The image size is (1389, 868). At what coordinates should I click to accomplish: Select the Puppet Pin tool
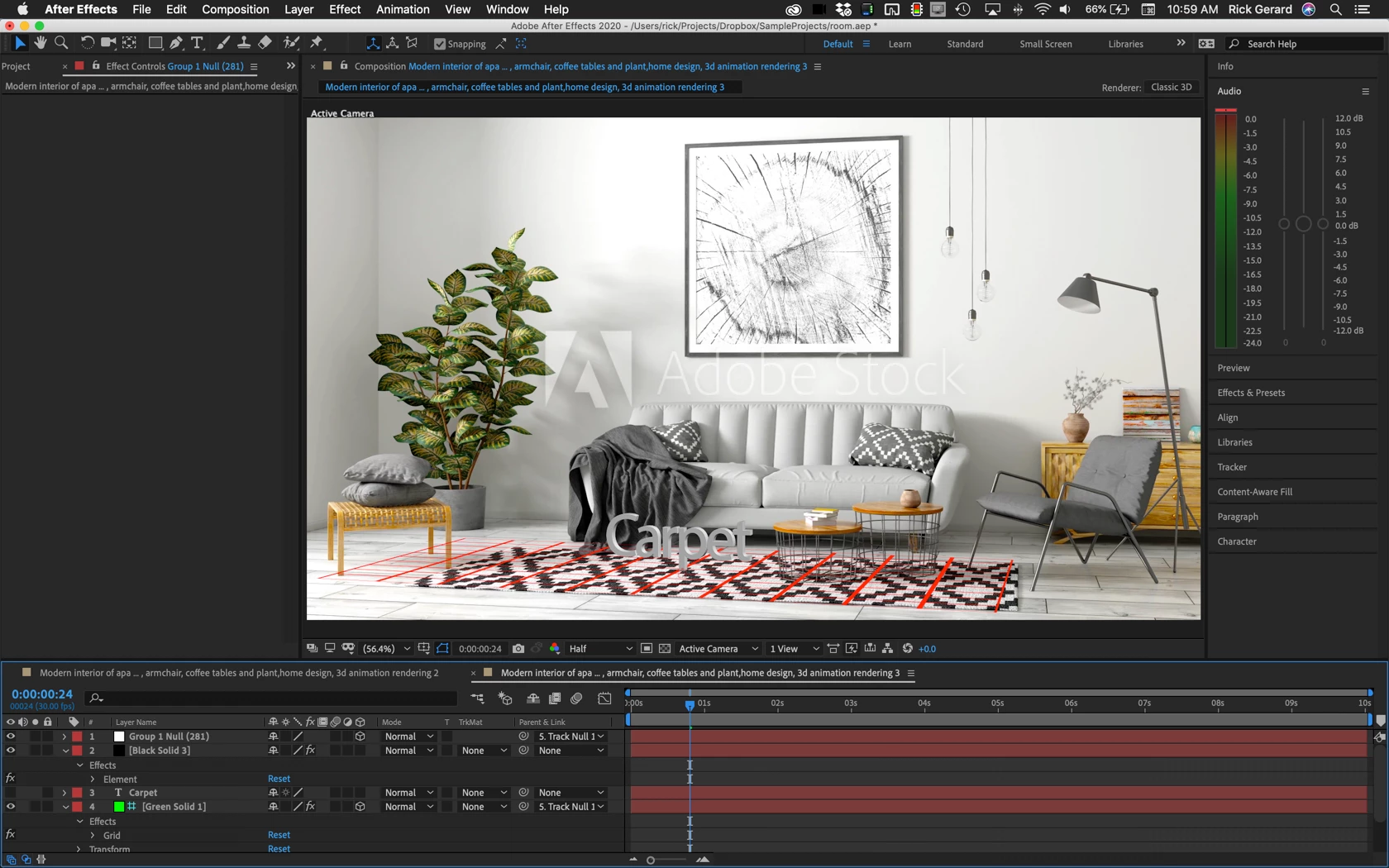click(317, 43)
